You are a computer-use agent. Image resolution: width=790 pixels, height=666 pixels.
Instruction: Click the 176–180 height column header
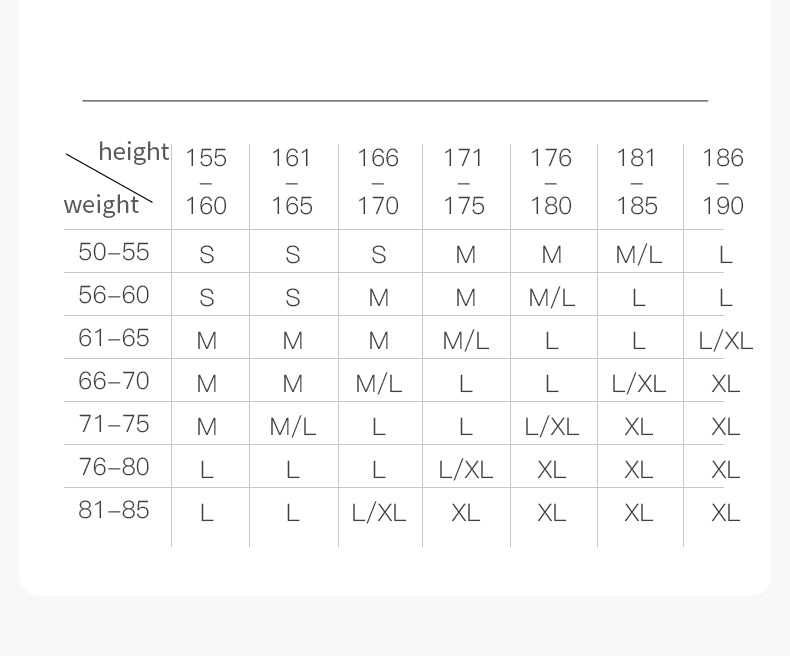(x=551, y=181)
